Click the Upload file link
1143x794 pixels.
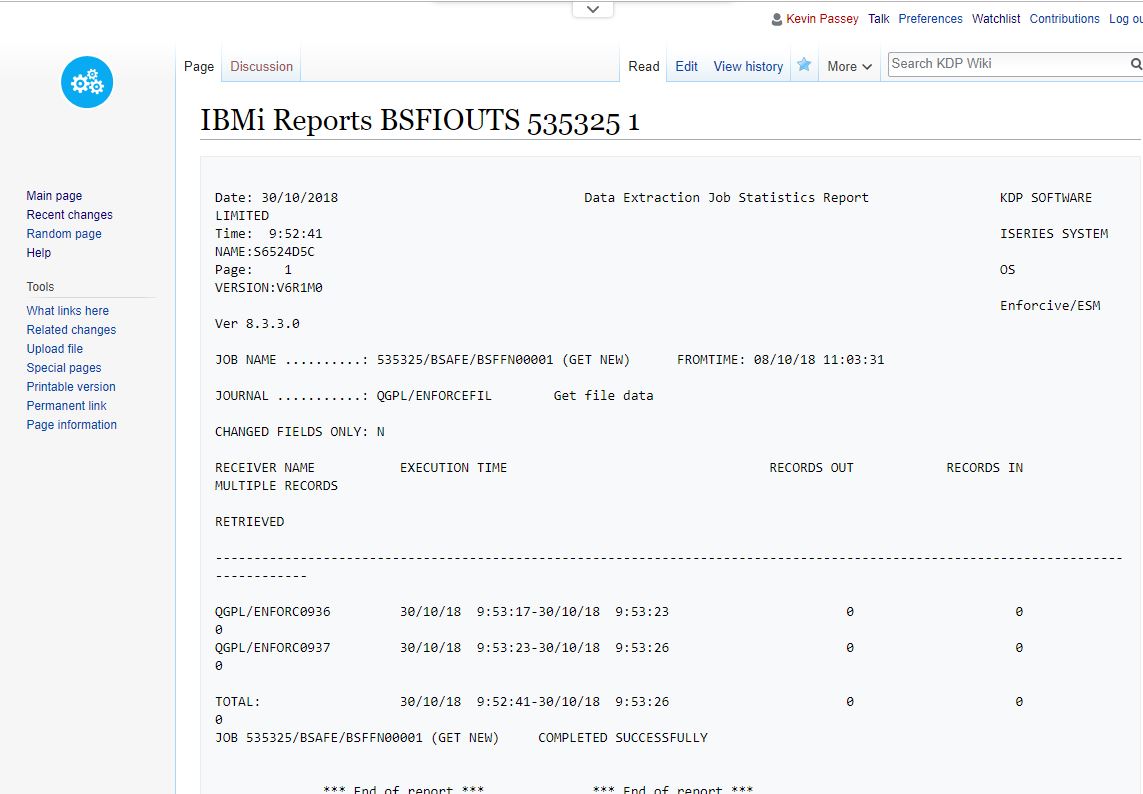(54, 349)
